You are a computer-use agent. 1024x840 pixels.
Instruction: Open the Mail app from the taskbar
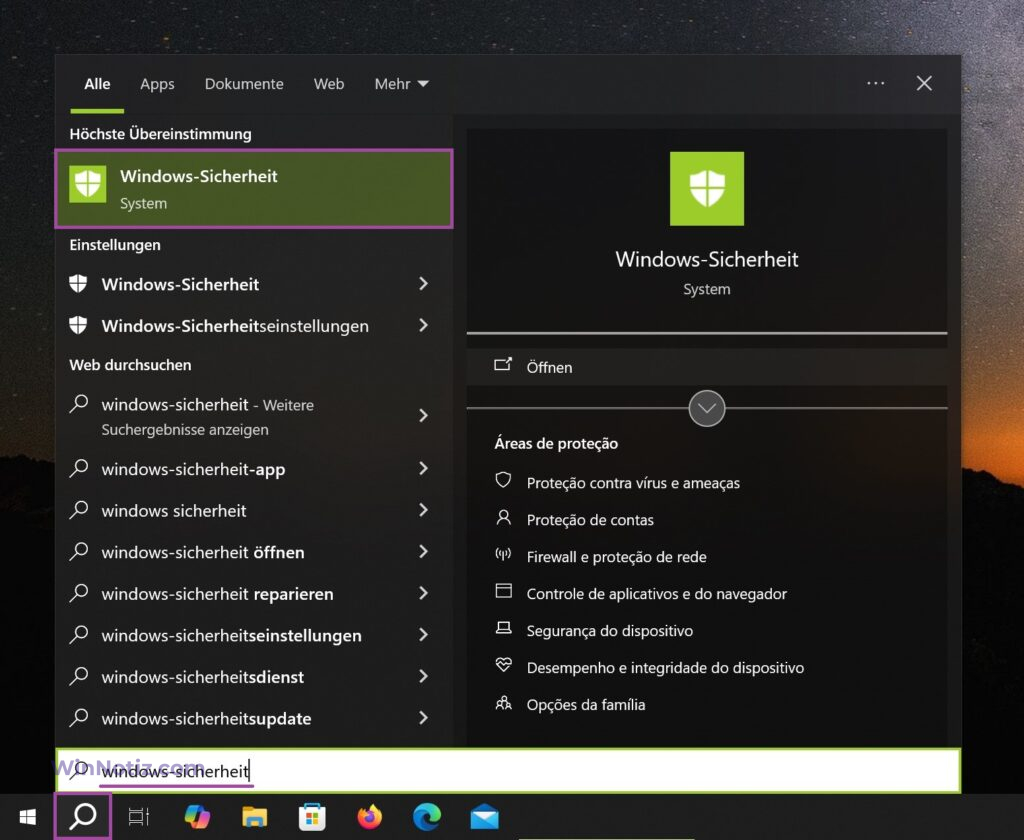(485, 817)
